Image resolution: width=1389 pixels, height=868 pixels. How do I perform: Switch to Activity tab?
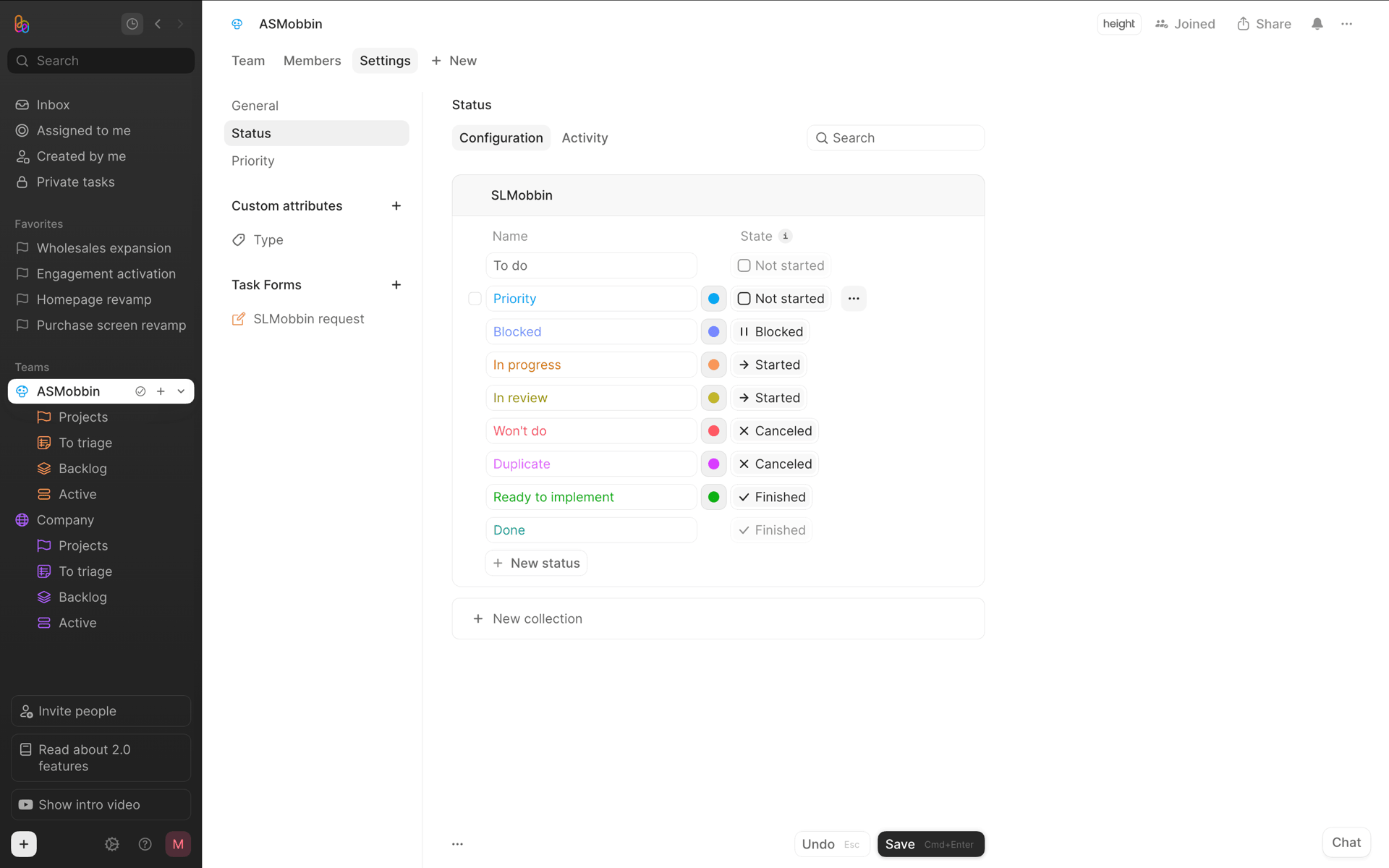pyautogui.click(x=585, y=138)
